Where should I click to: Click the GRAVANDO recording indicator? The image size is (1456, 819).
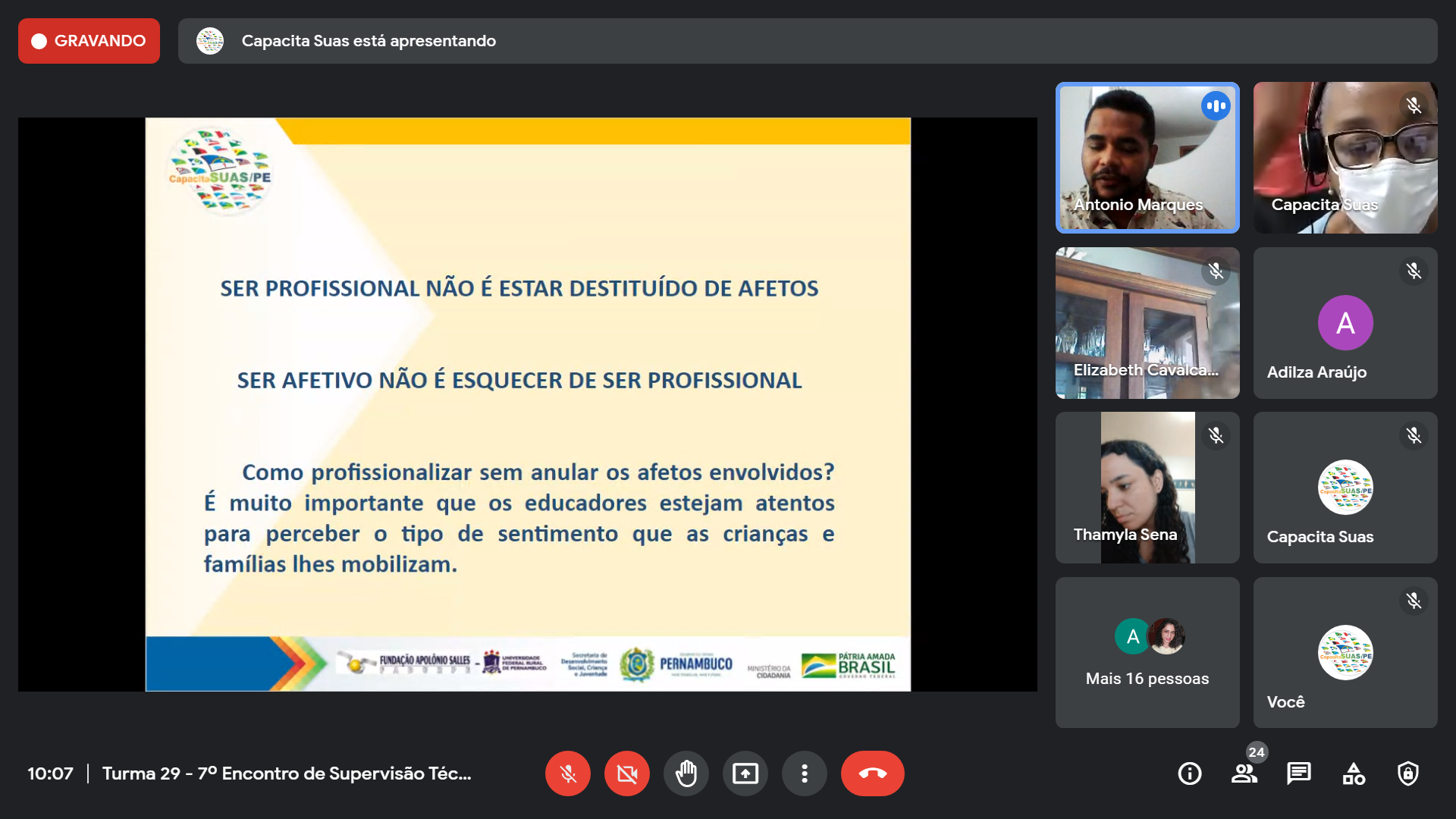(89, 41)
